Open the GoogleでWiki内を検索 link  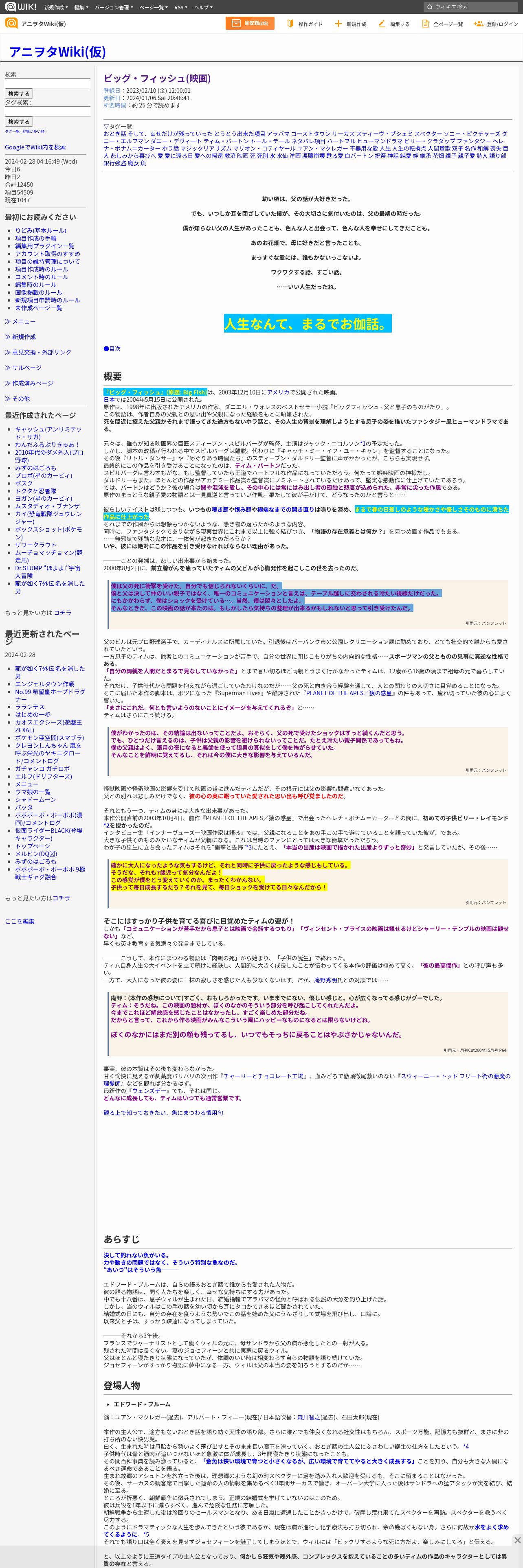click(35, 147)
